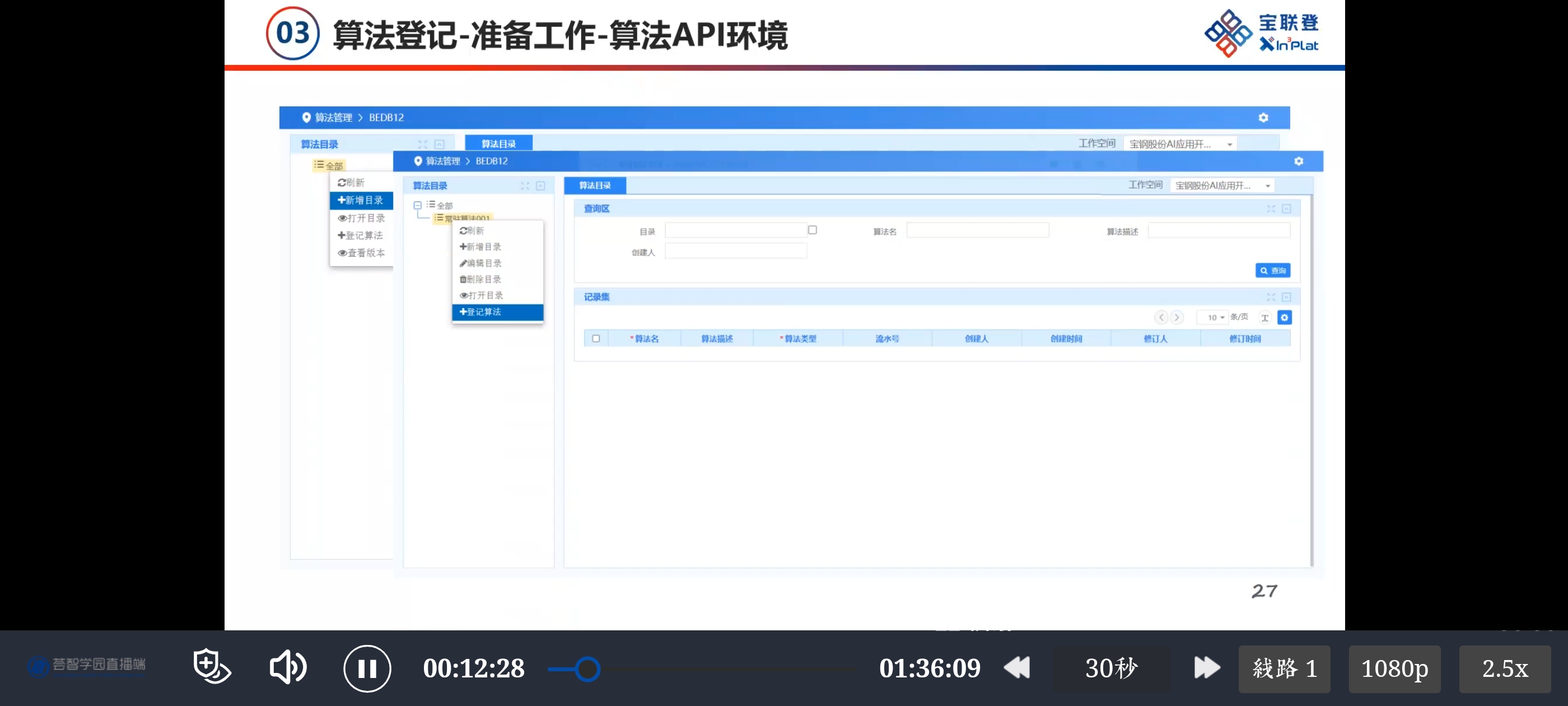This screenshot has width=1568, height=706.
Task: Open the 1080p video quality selector
Action: (1394, 669)
